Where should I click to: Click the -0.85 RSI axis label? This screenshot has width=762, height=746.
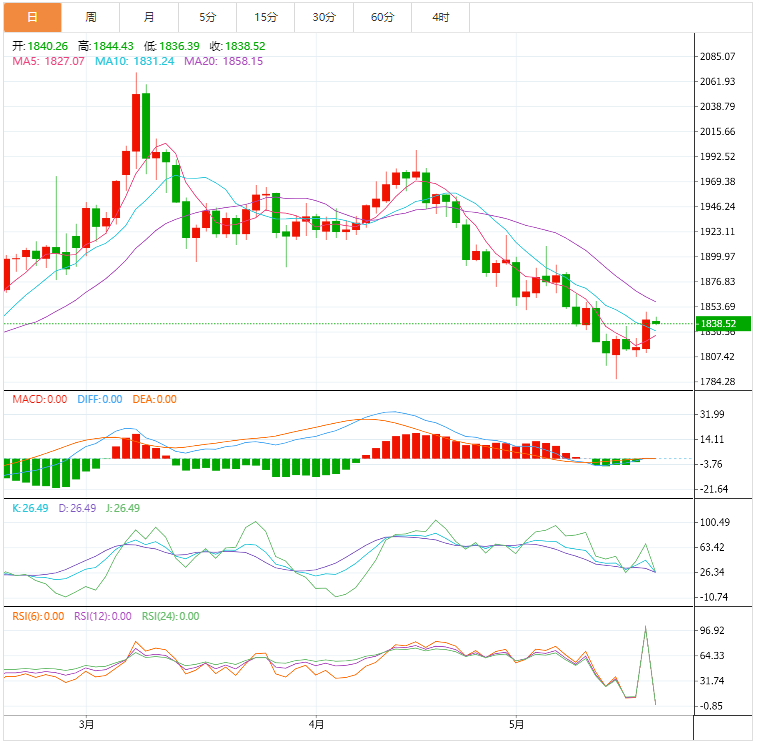(x=712, y=706)
